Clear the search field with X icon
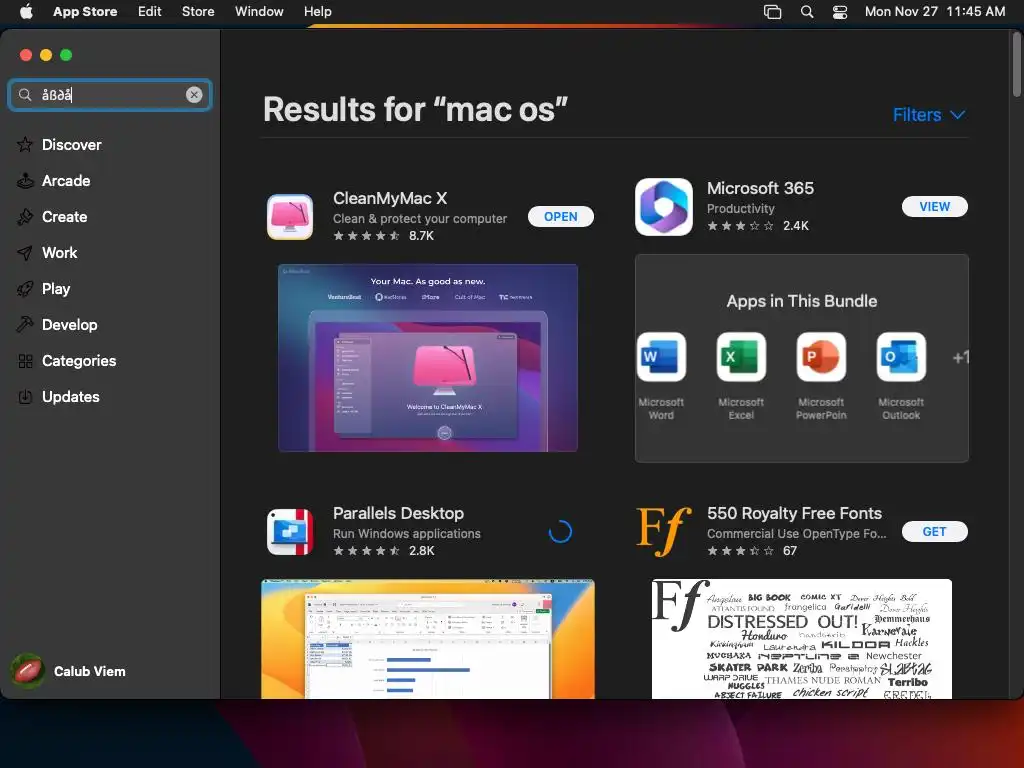Screen dimensions: 1024x768 click(194, 95)
